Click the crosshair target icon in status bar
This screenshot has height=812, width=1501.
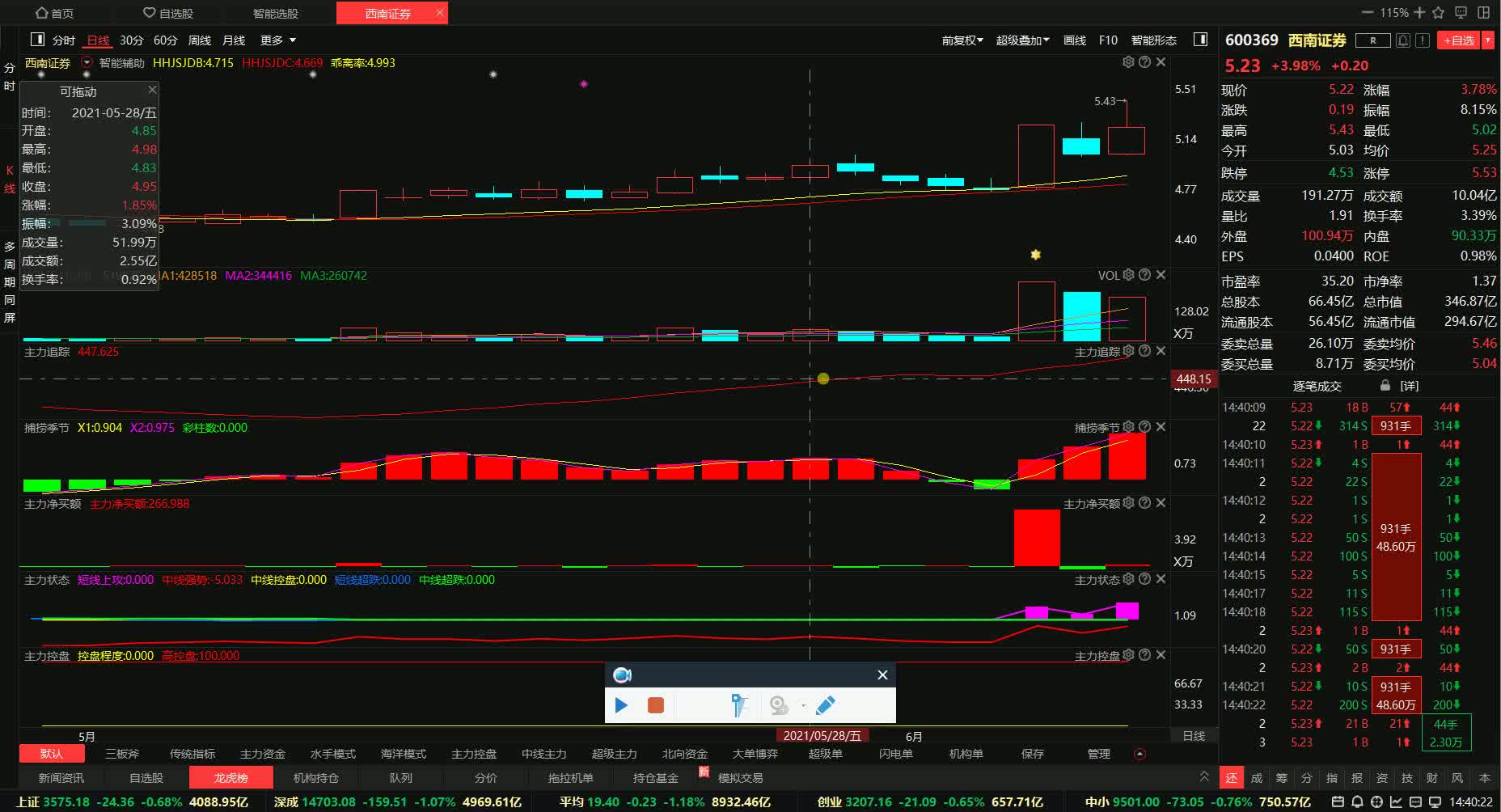coord(1376,802)
